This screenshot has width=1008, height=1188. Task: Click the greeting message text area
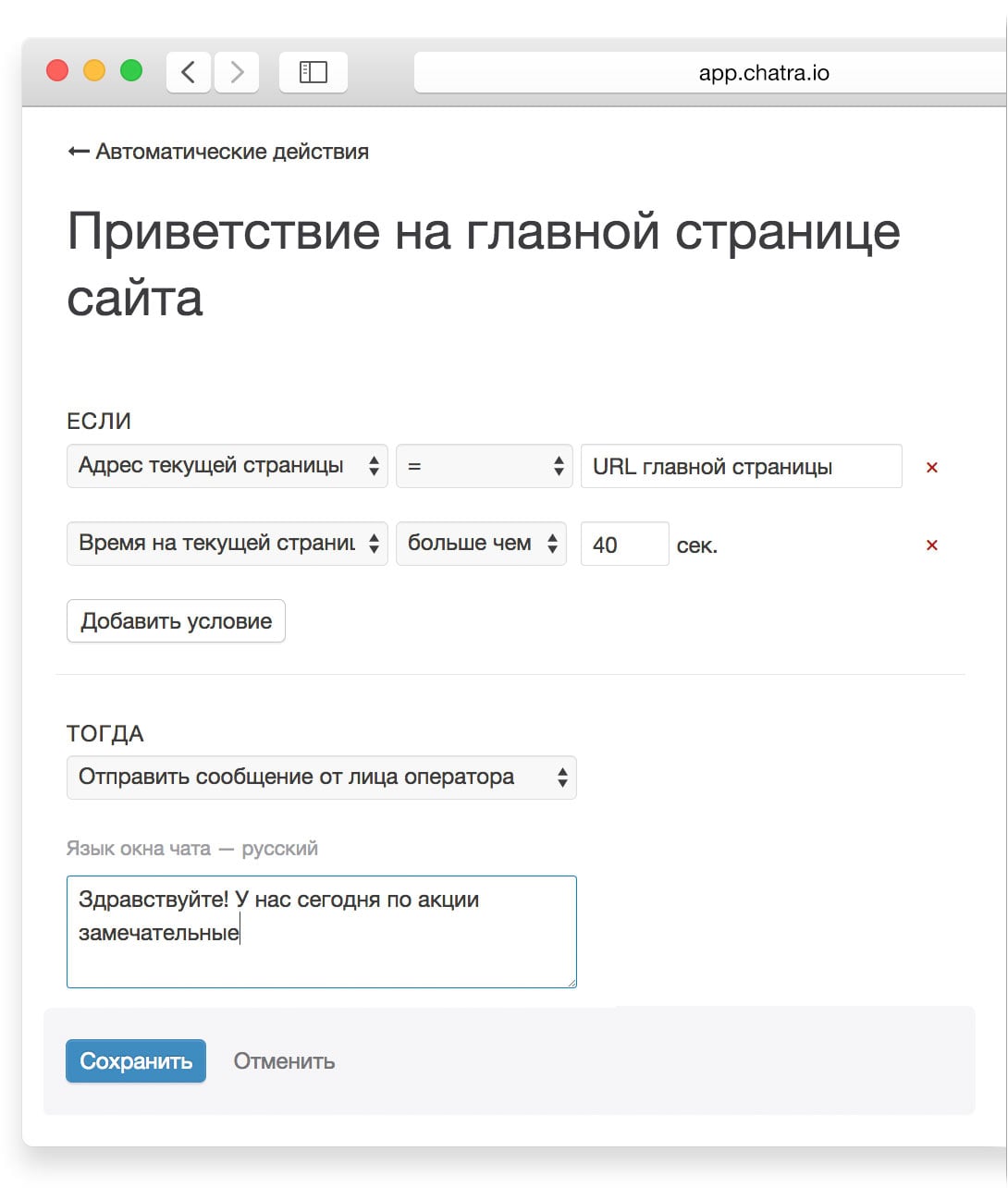[x=321, y=932]
